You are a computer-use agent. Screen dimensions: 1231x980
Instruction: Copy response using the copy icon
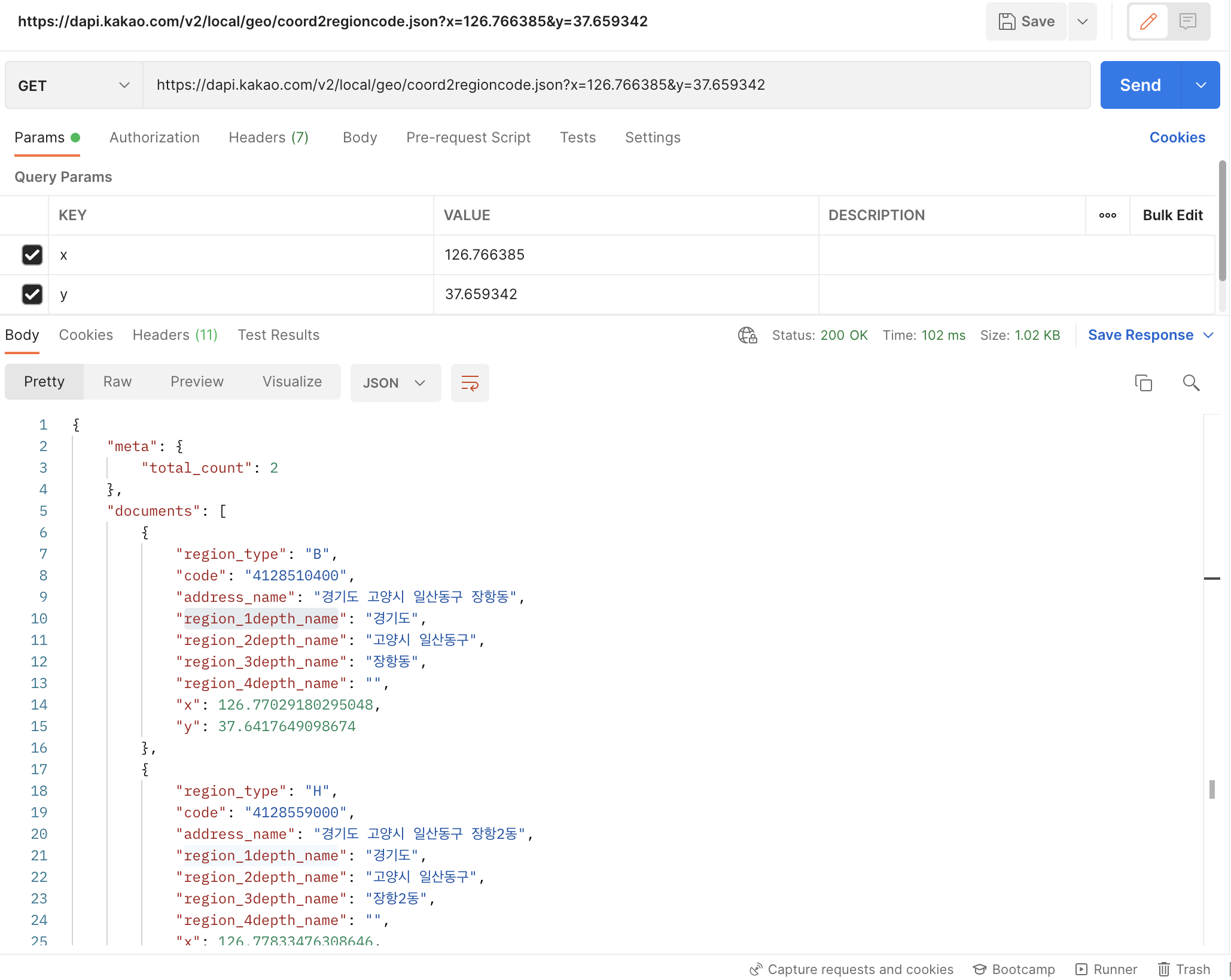[x=1143, y=383]
